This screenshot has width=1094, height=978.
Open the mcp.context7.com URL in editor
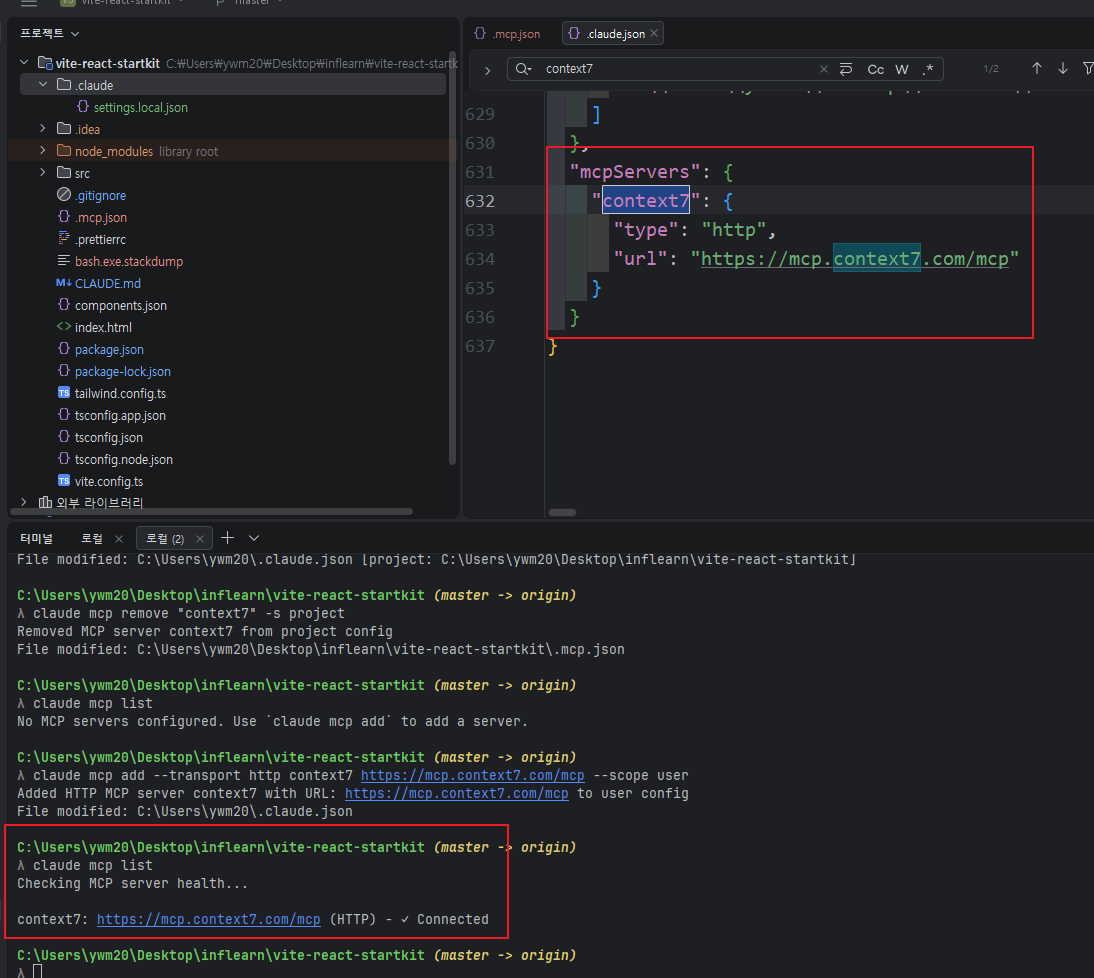coord(859,259)
